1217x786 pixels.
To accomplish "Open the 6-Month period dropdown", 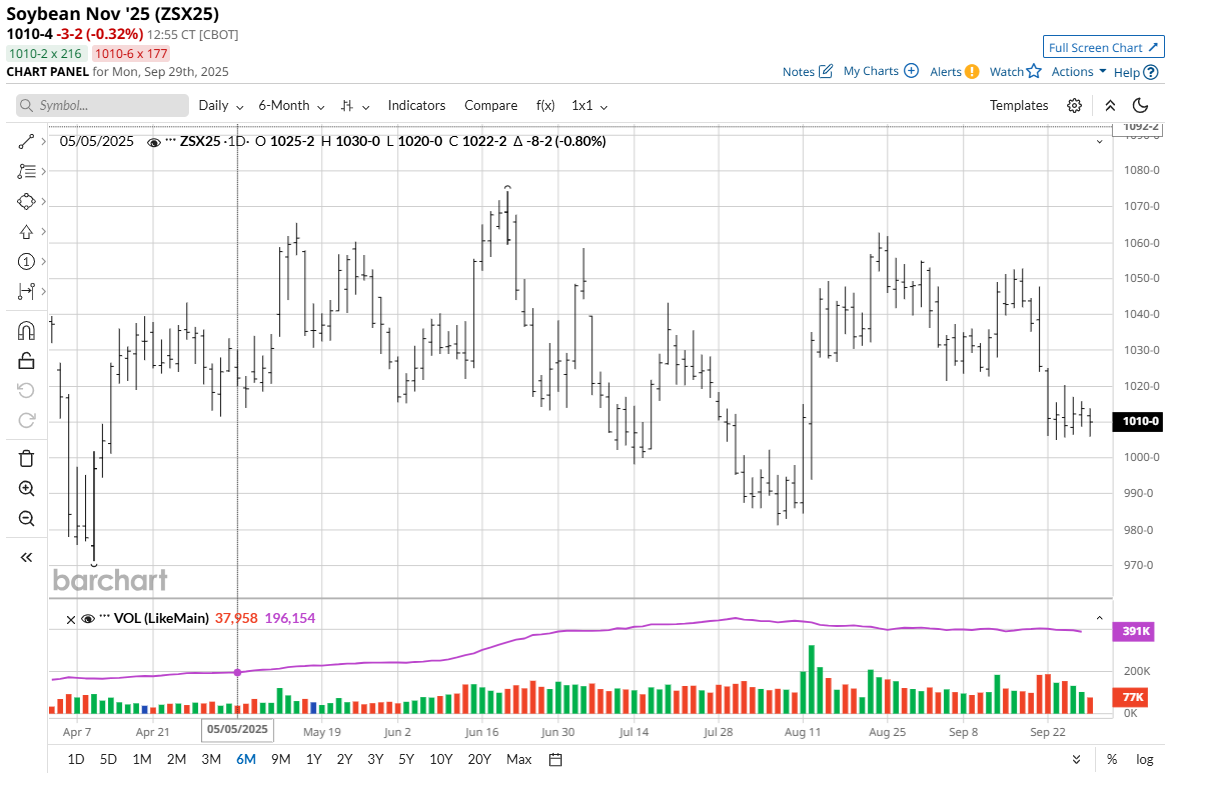I will click(x=291, y=105).
